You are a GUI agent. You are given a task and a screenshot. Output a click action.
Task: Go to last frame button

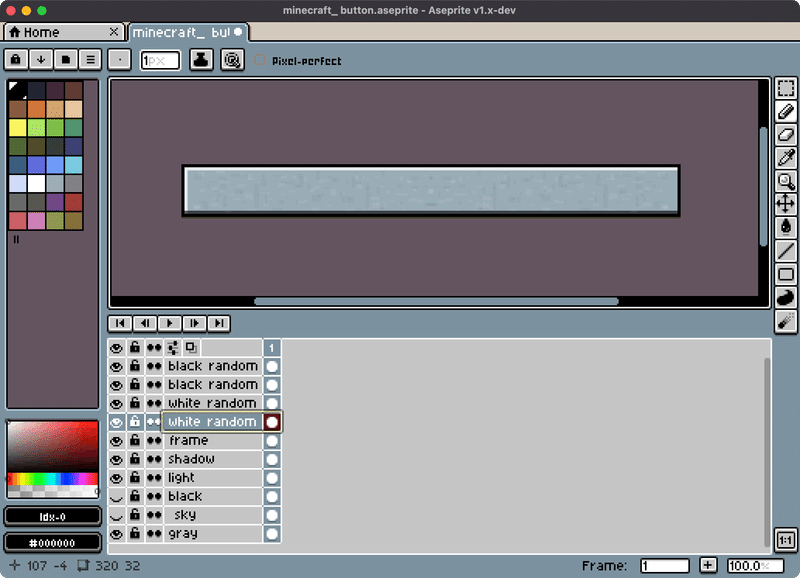[219, 323]
